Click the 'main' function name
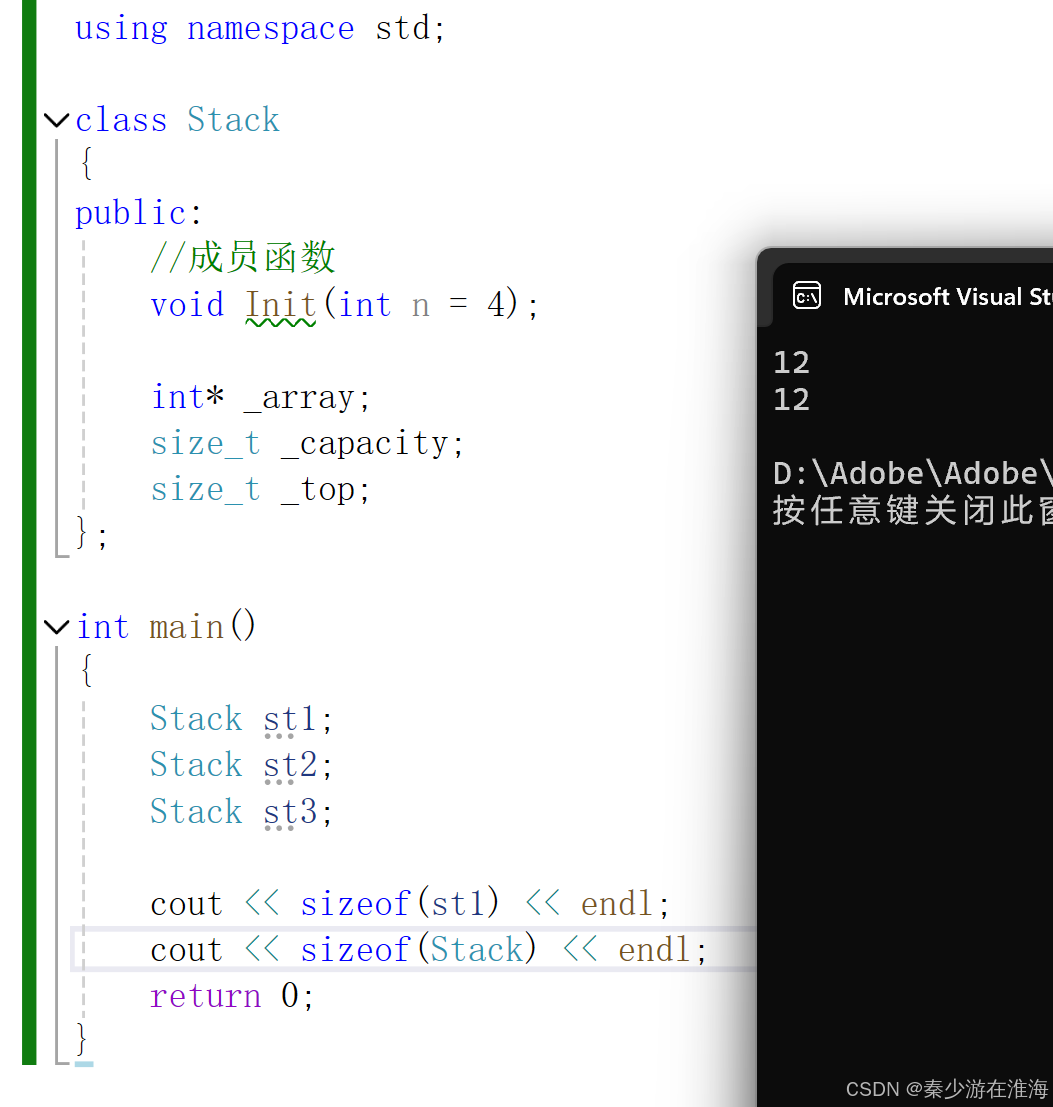The width and height of the screenshot is (1053, 1107). pyautogui.click(x=186, y=627)
